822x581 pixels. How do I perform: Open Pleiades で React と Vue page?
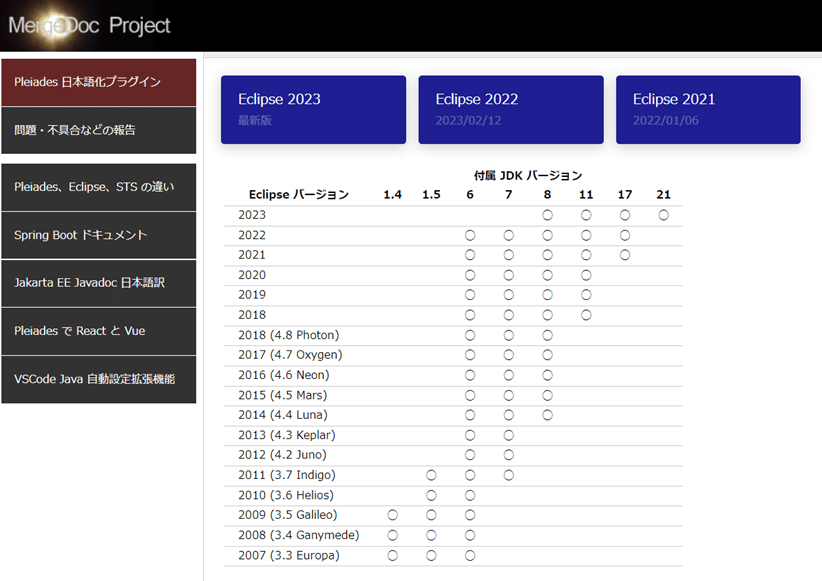pyautogui.click(x=99, y=331)
